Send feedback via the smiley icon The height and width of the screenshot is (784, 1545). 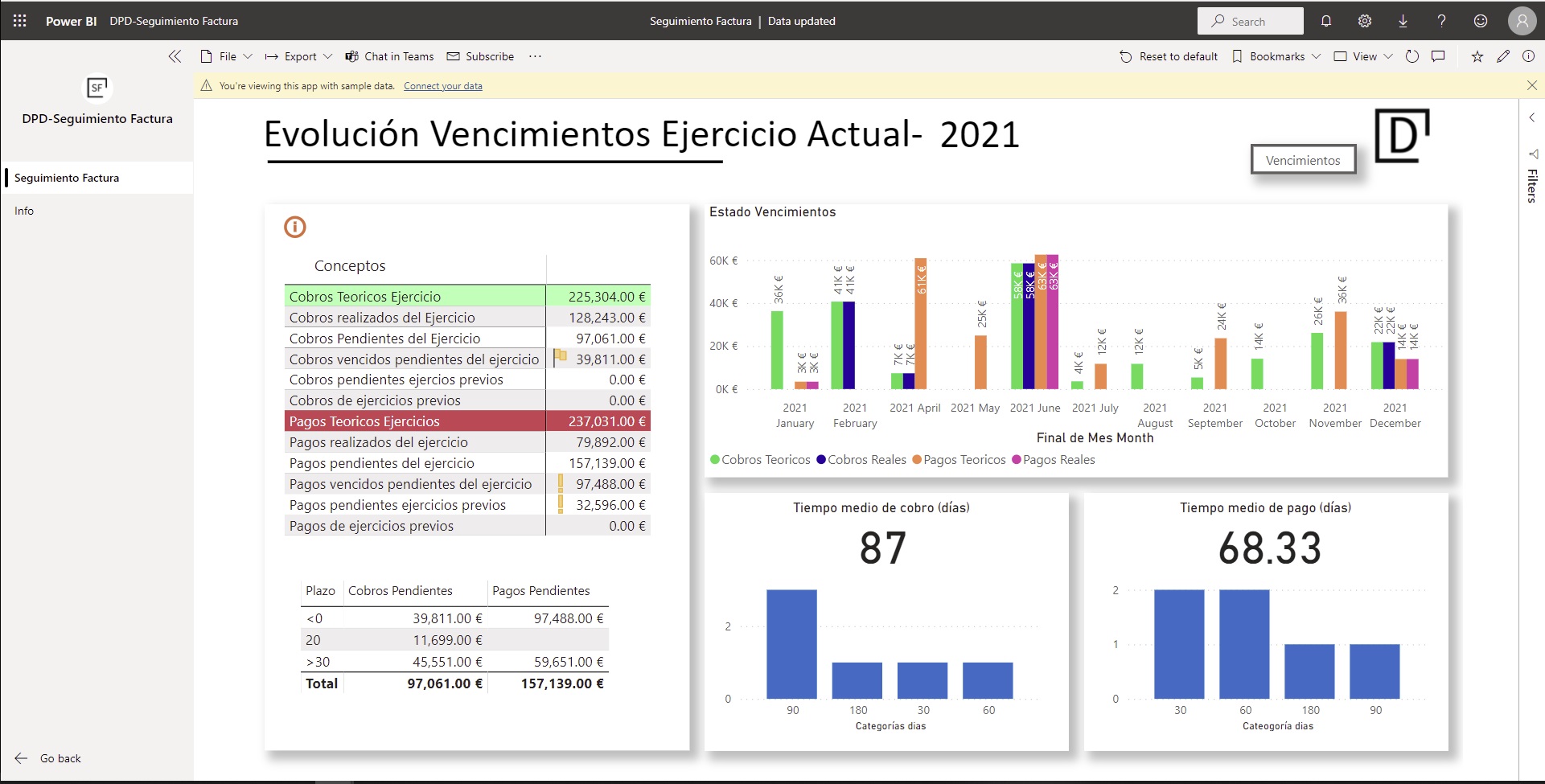1481,21
